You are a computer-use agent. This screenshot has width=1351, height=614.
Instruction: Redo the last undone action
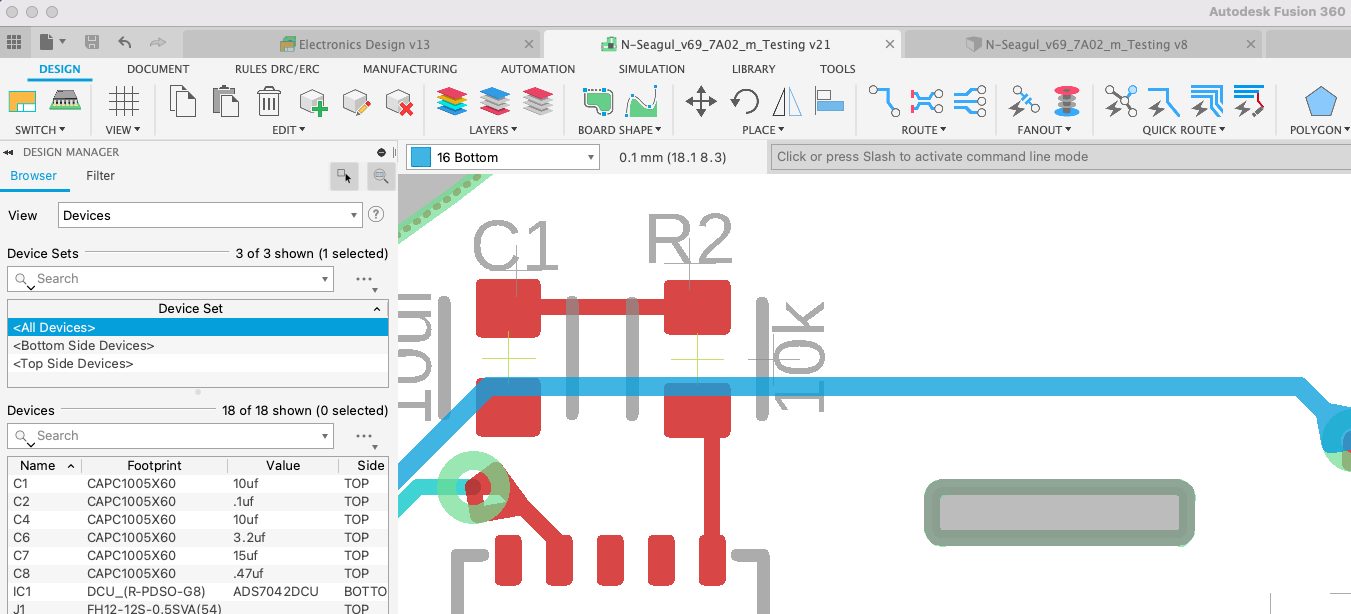point(157,43)
